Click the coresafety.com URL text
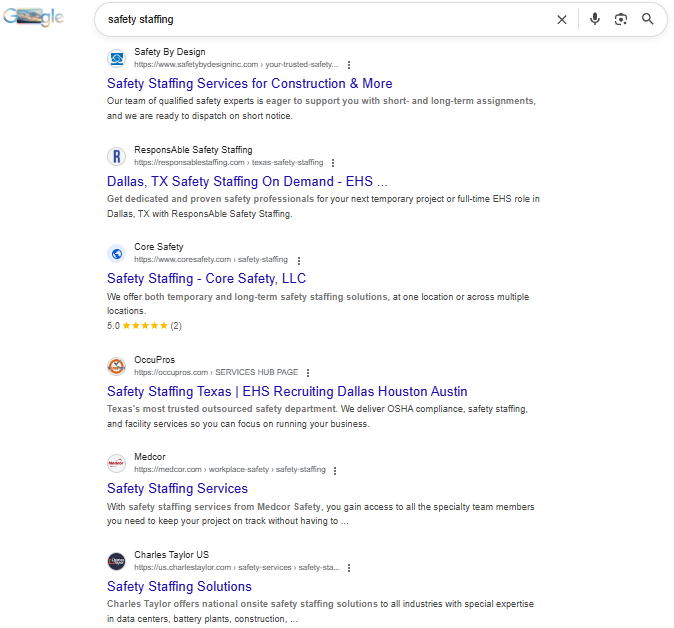Image resolution: width=674 pixels, height=628 pixels. [211, 260]
